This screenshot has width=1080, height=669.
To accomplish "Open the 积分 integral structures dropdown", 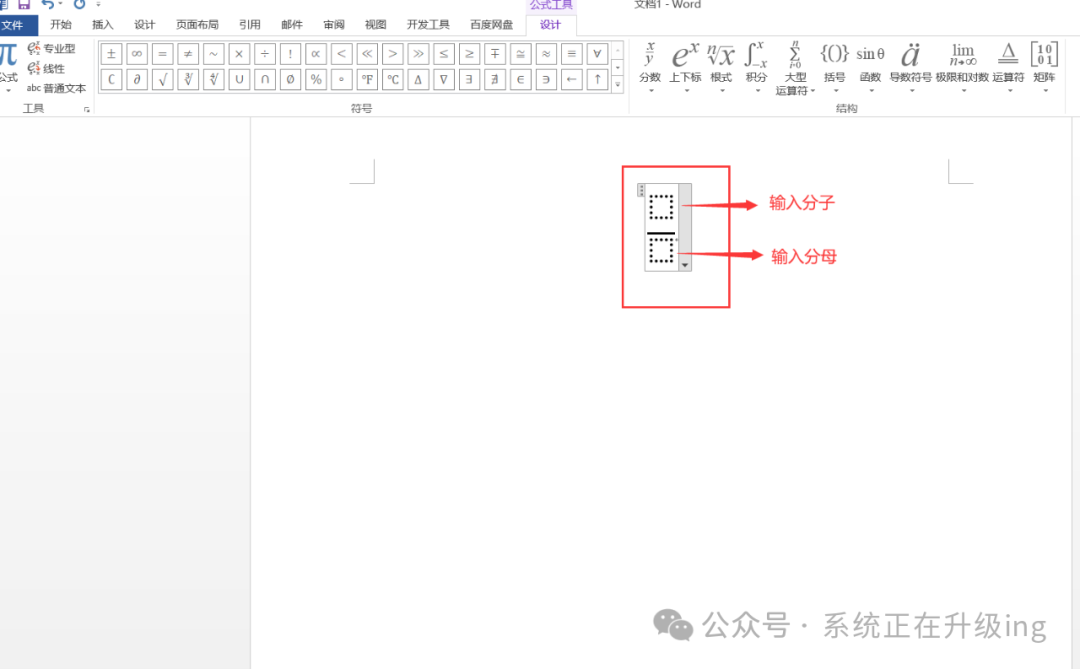I will (756, 67).
